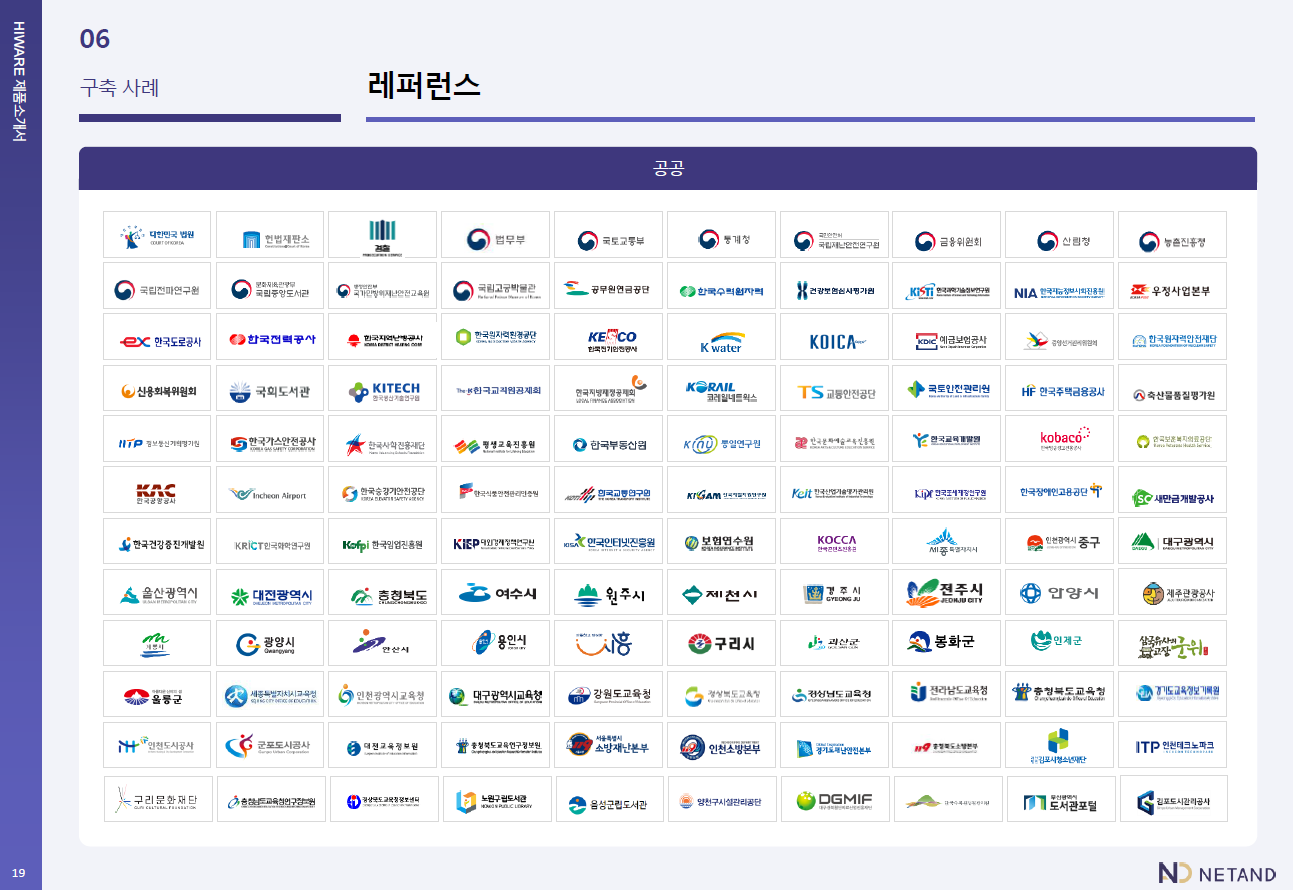The image size is (1293, 890).
Task: Open the 울산광역시 logo
Action: pos(157,593)
